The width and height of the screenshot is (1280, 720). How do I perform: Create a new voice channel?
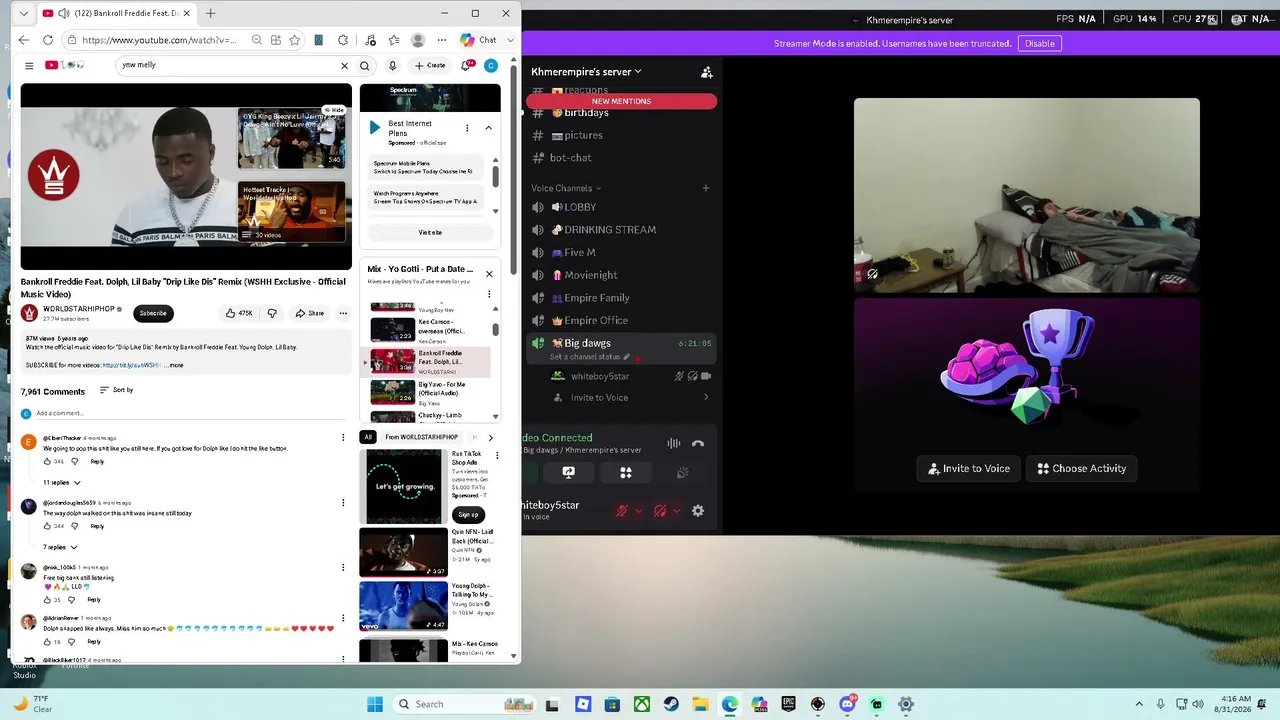(x=706, y=188)
